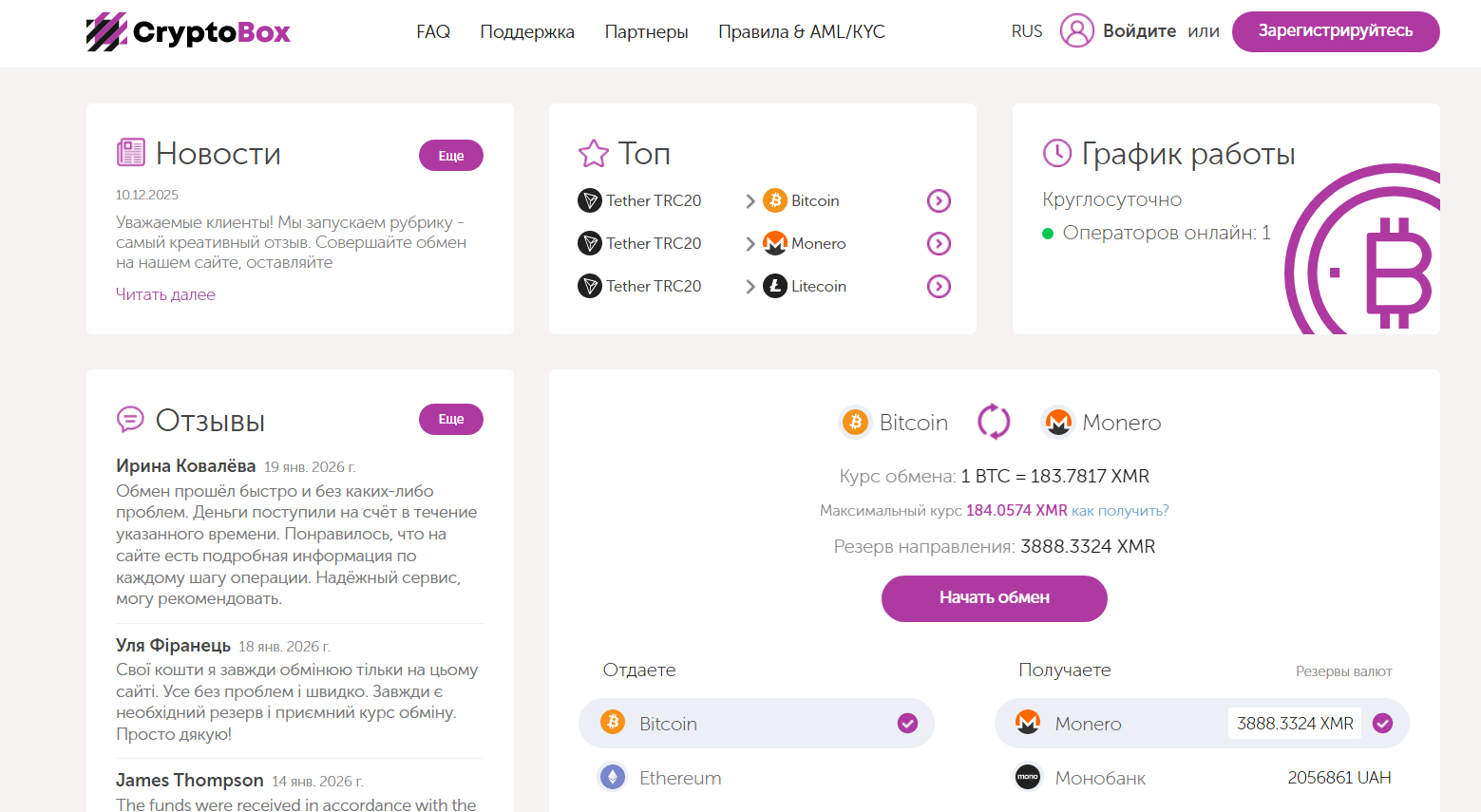This screenshot has height=812, width=1481.
Task: Click the user profile avatar icon
Action: pyautogui.click(x=1076, y=30)
